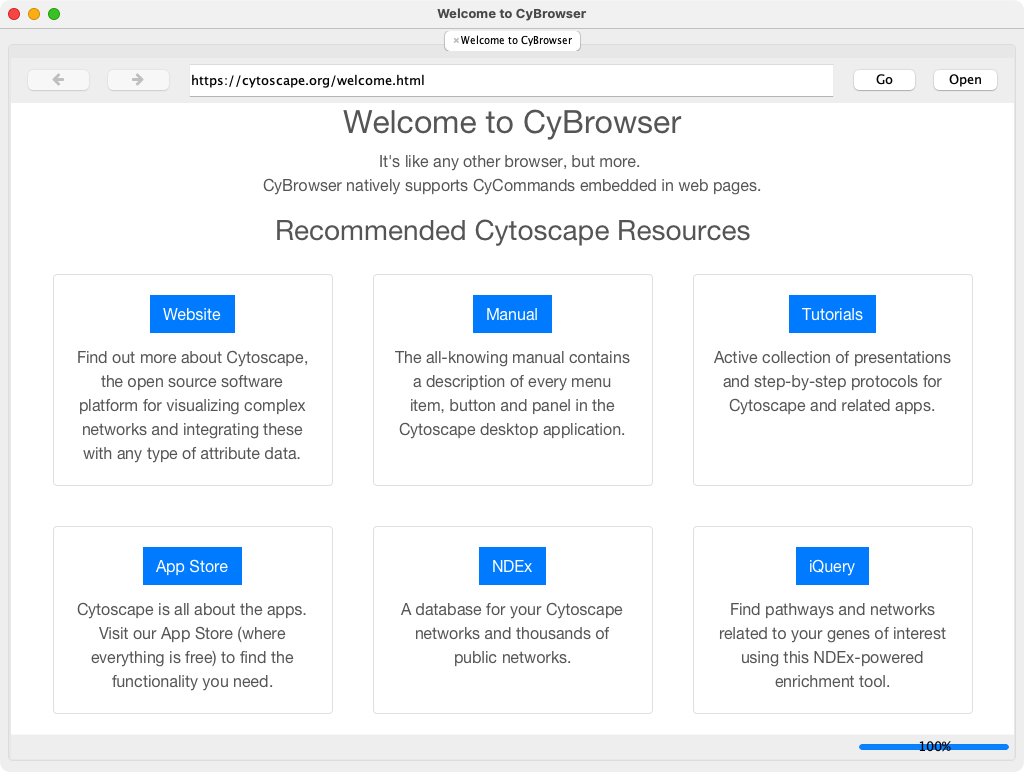Open the Tutorials resource link
Screen dimensions: 1024x772
click(832, 314)
